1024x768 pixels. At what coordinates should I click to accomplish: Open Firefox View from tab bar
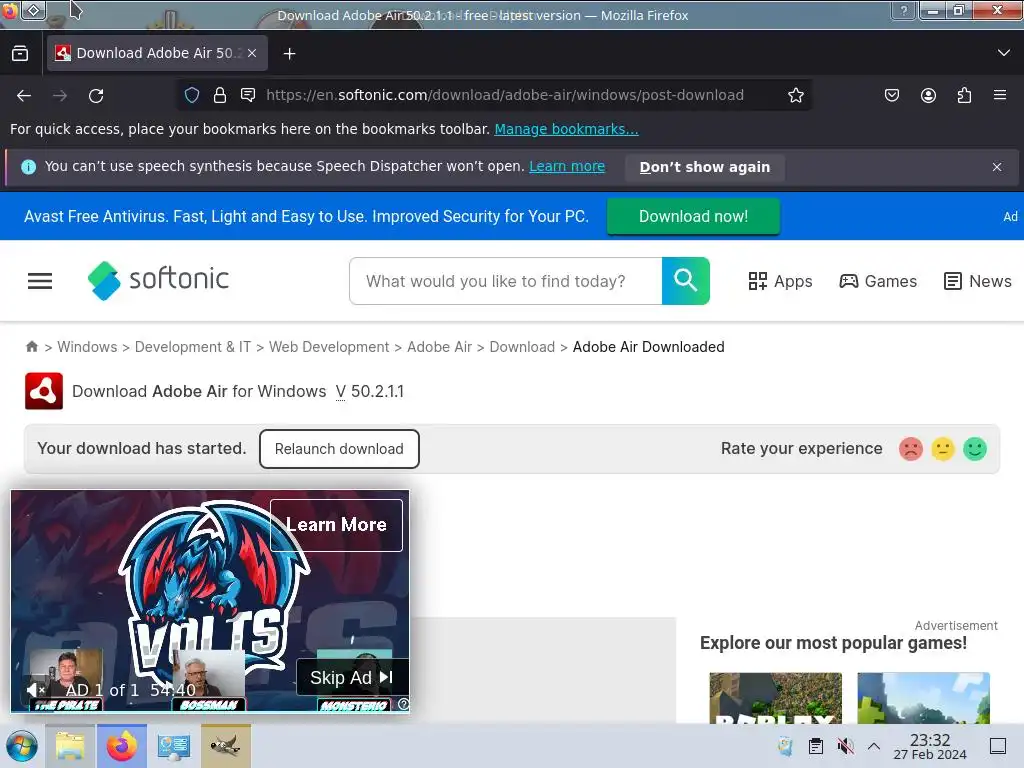[20, 53]
